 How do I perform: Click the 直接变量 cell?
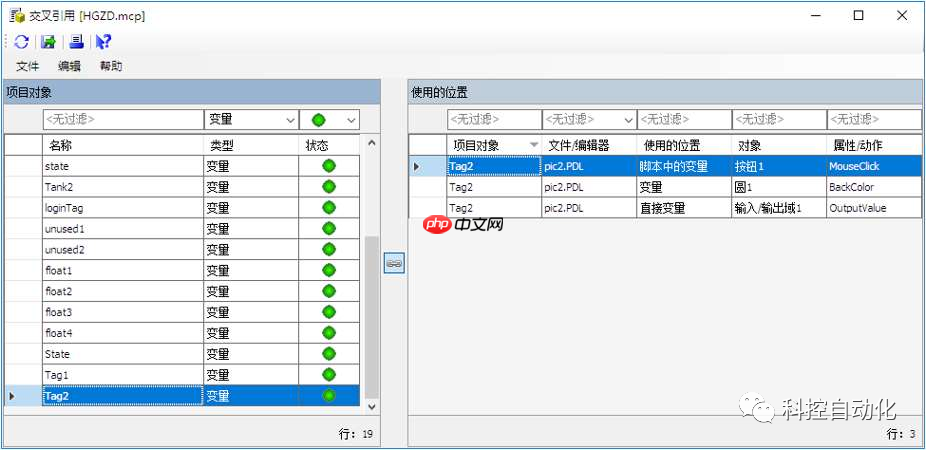tap(684, 208)
